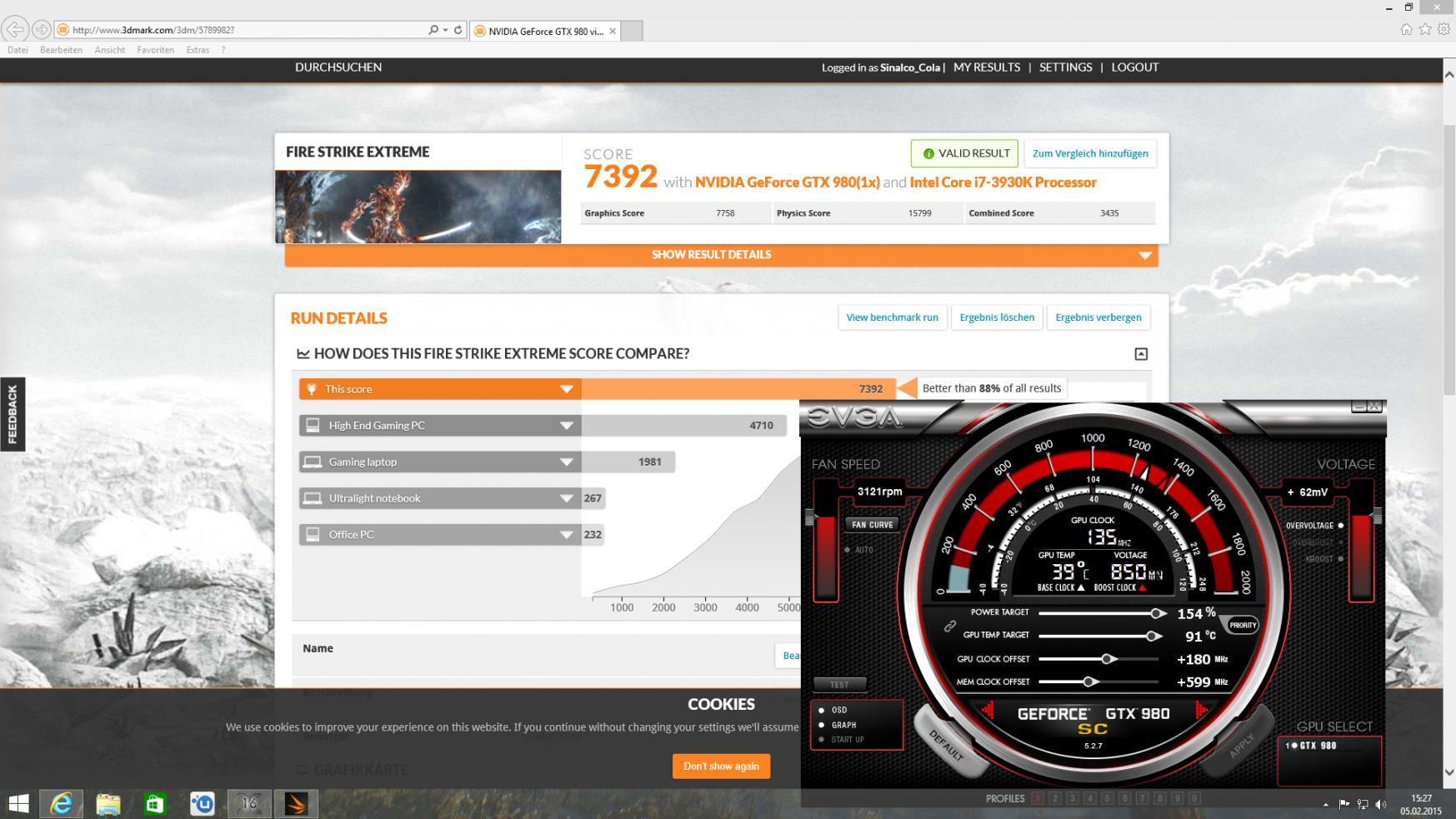Open the 3DMark taskbar icon
Screen dimensions: 1456x819
pos(296,803)
